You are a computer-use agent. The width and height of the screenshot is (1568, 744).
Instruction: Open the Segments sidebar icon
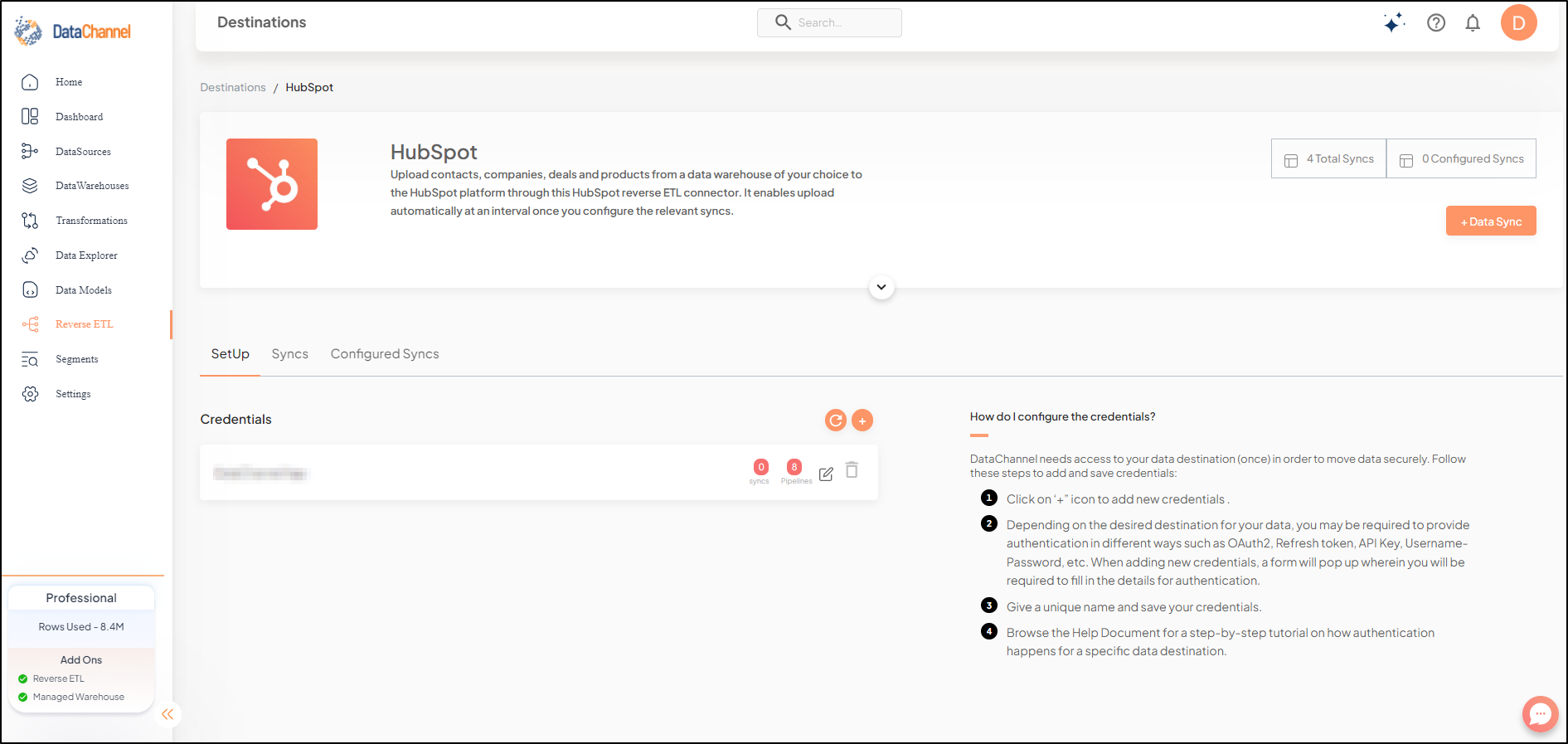tap(30, 359)
